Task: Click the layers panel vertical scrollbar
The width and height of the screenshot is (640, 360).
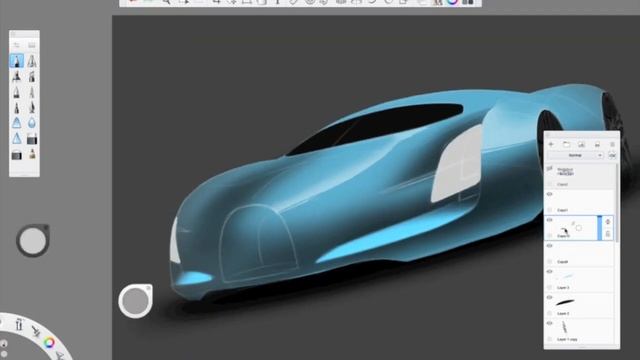Action: point(616,204)
